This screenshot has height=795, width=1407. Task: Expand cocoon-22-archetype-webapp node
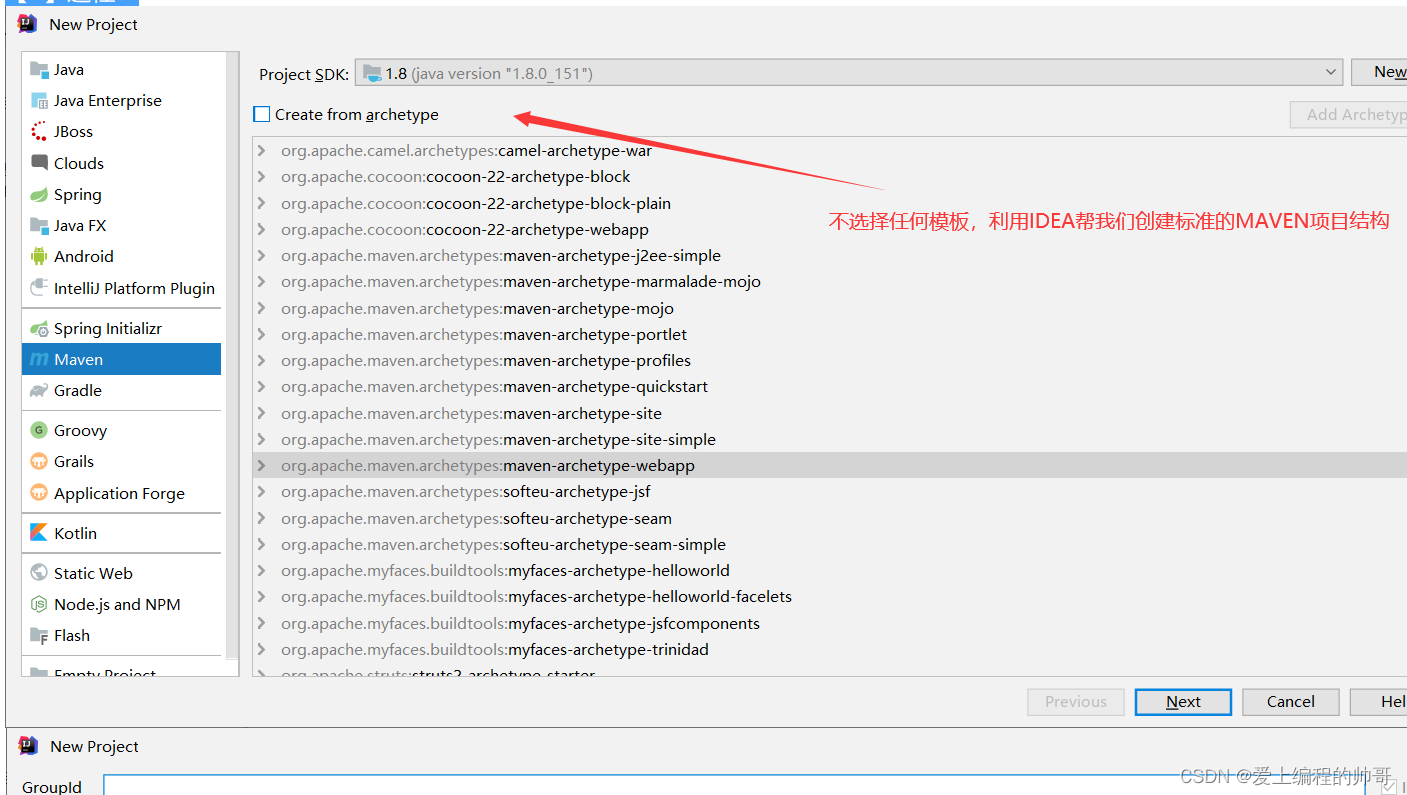coord(262,229)
